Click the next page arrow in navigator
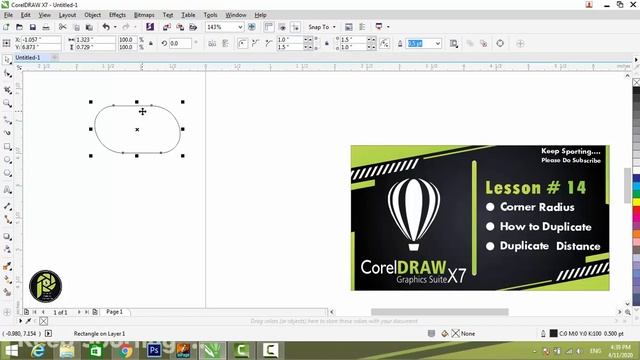The width and height of the screenshot is (640, 360). 79,312
